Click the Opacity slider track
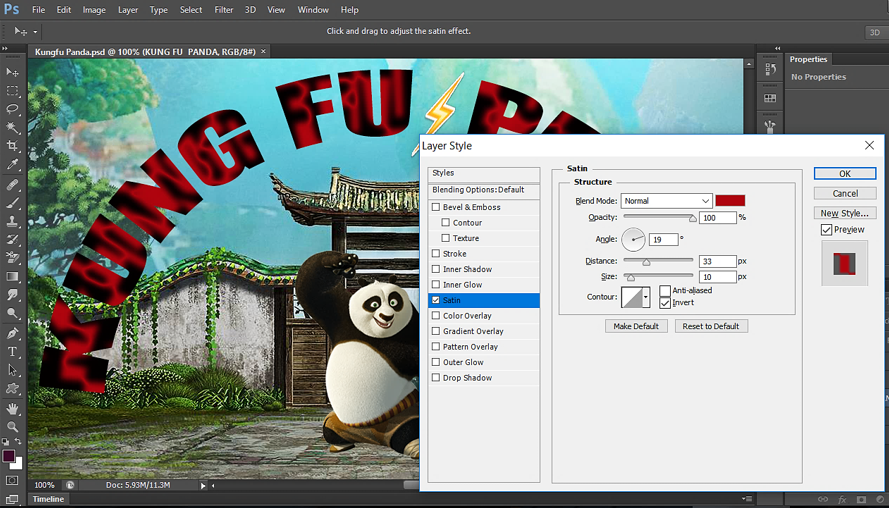Image resolution: width=890 pixels, height=510 pixels. click(658, 216)
